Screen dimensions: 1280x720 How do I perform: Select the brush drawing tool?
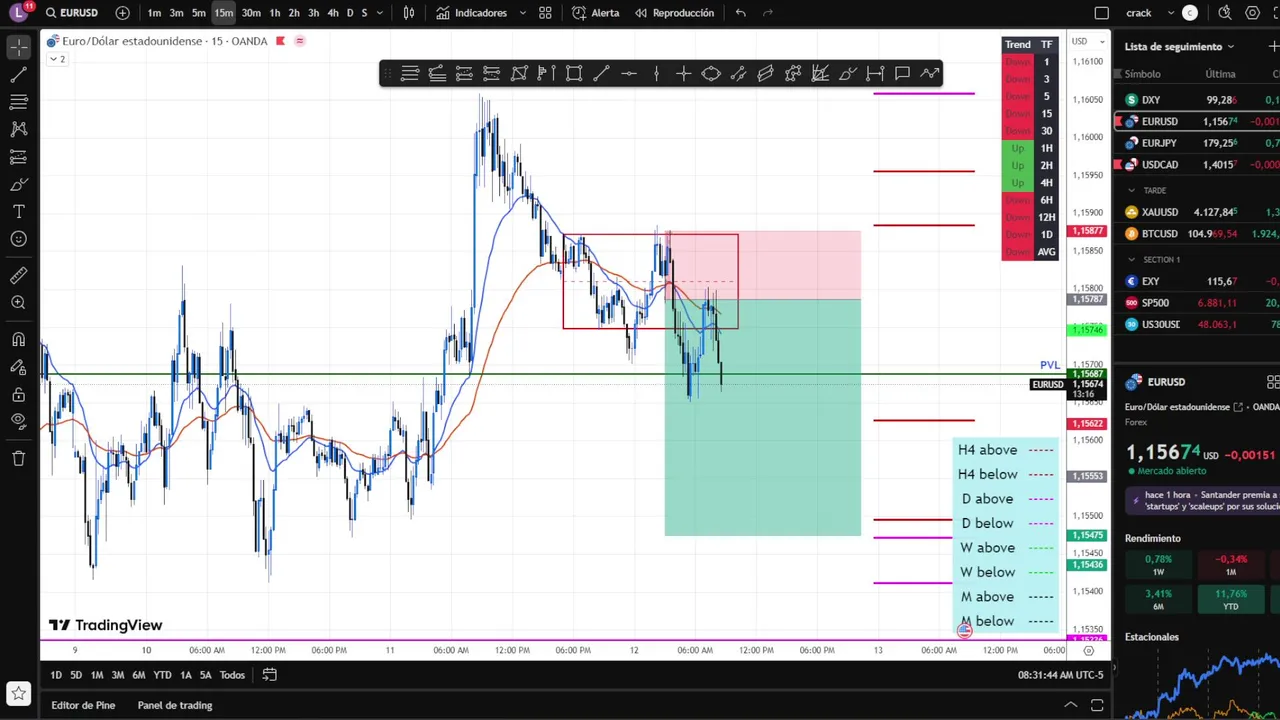pos(18,185)
